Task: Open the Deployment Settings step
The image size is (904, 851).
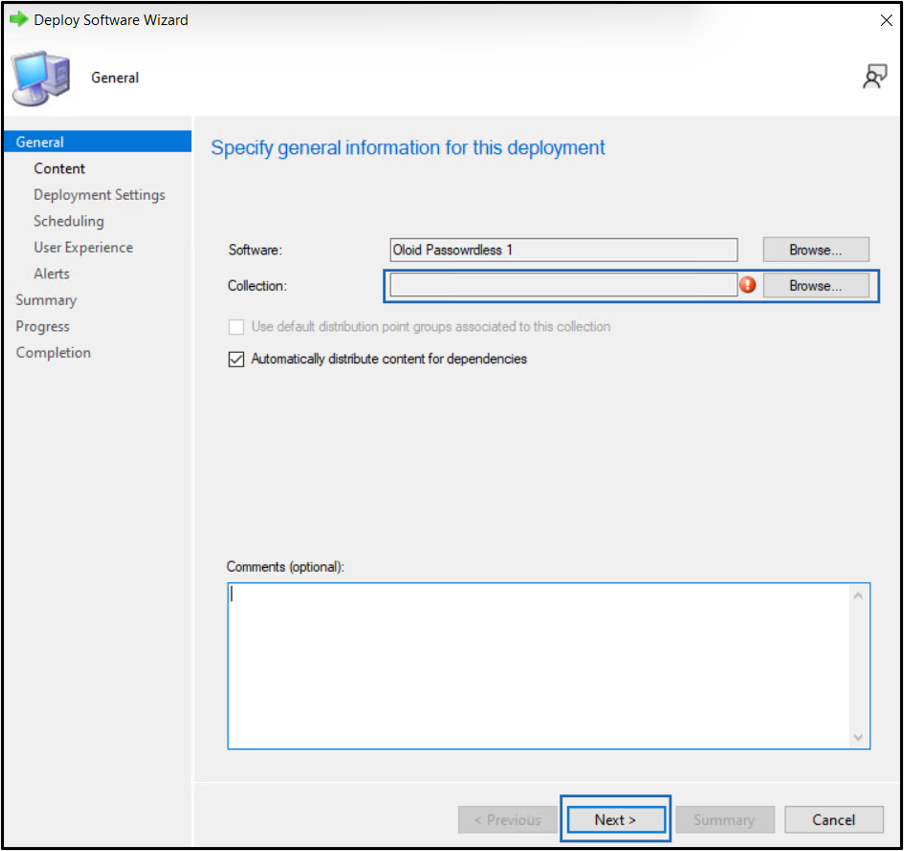Action: click(x=99, y=195)
